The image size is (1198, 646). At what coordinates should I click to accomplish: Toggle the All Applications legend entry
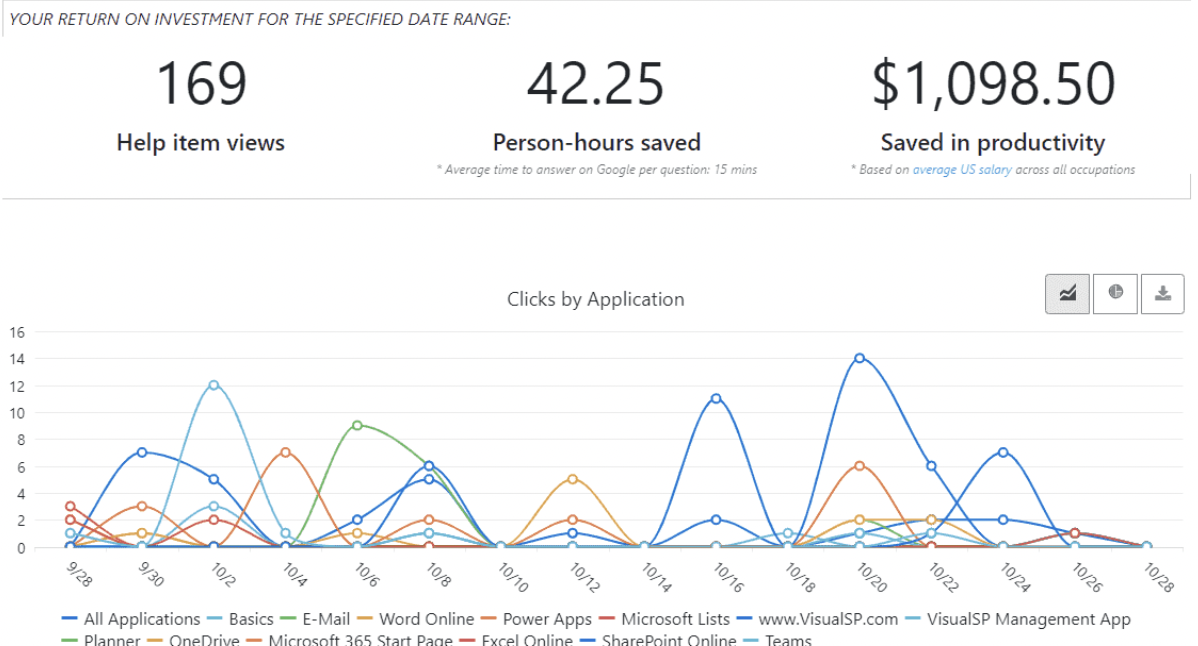coord(142,619)
